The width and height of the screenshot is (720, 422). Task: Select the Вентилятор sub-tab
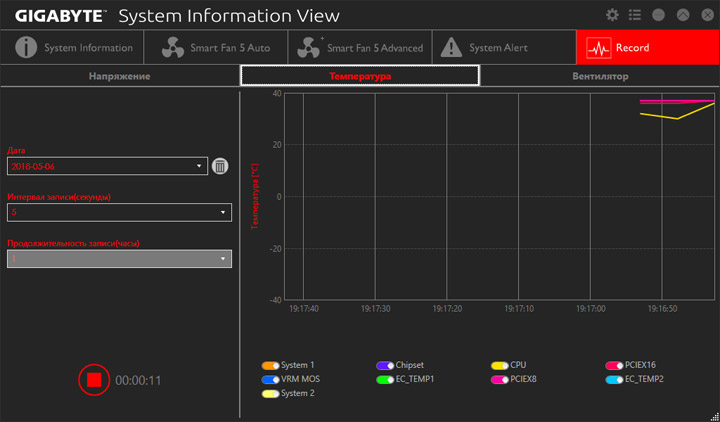click(x=600, y=76)
